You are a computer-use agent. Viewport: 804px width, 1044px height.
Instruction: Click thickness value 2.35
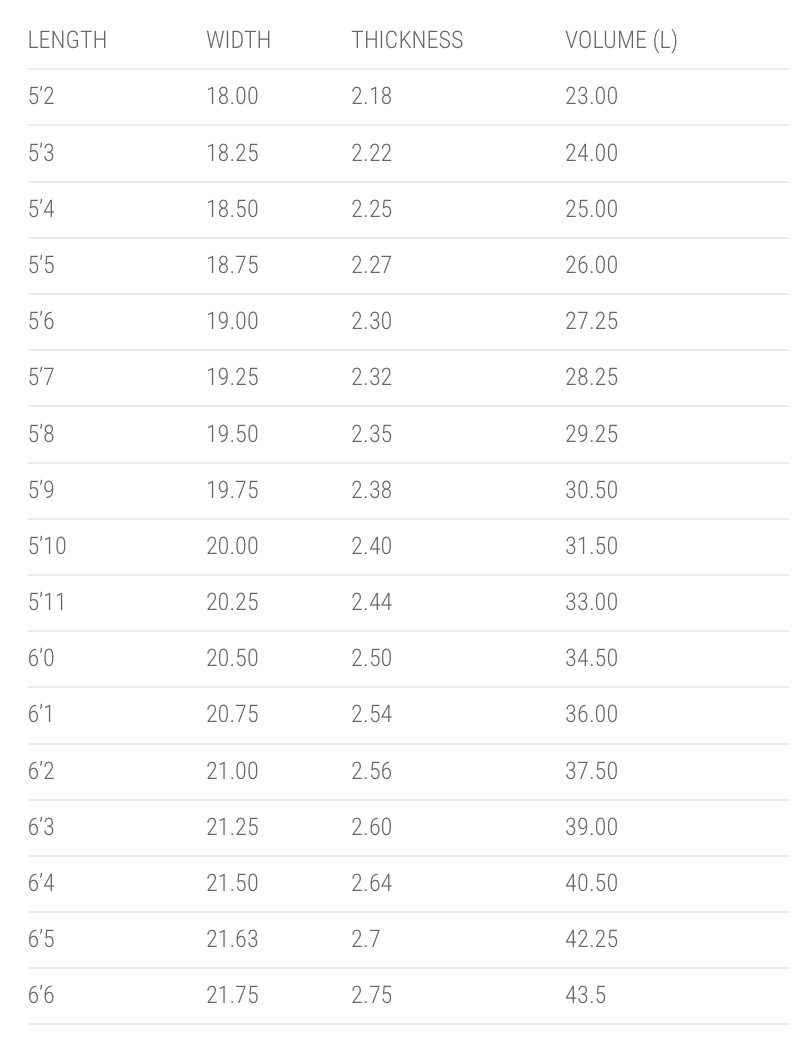pyautogui.click(x=371, y=434)
